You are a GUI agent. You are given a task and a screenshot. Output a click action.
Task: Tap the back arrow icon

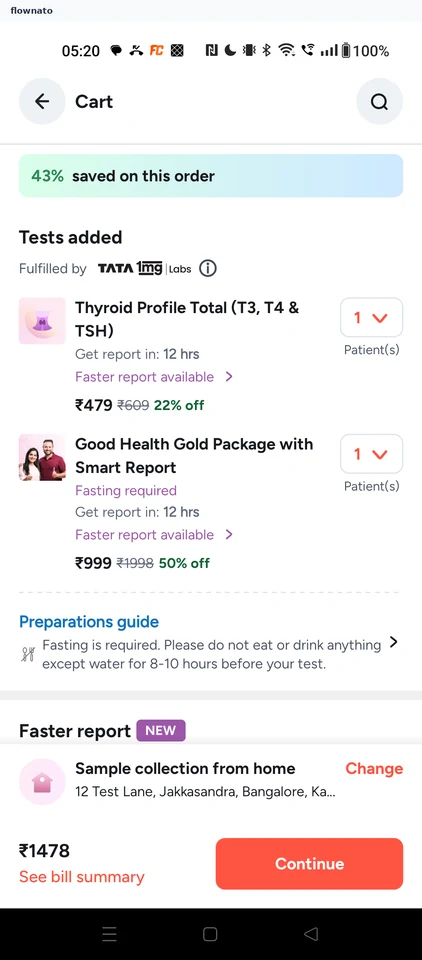pyautogui.click(x=42, y=102)
